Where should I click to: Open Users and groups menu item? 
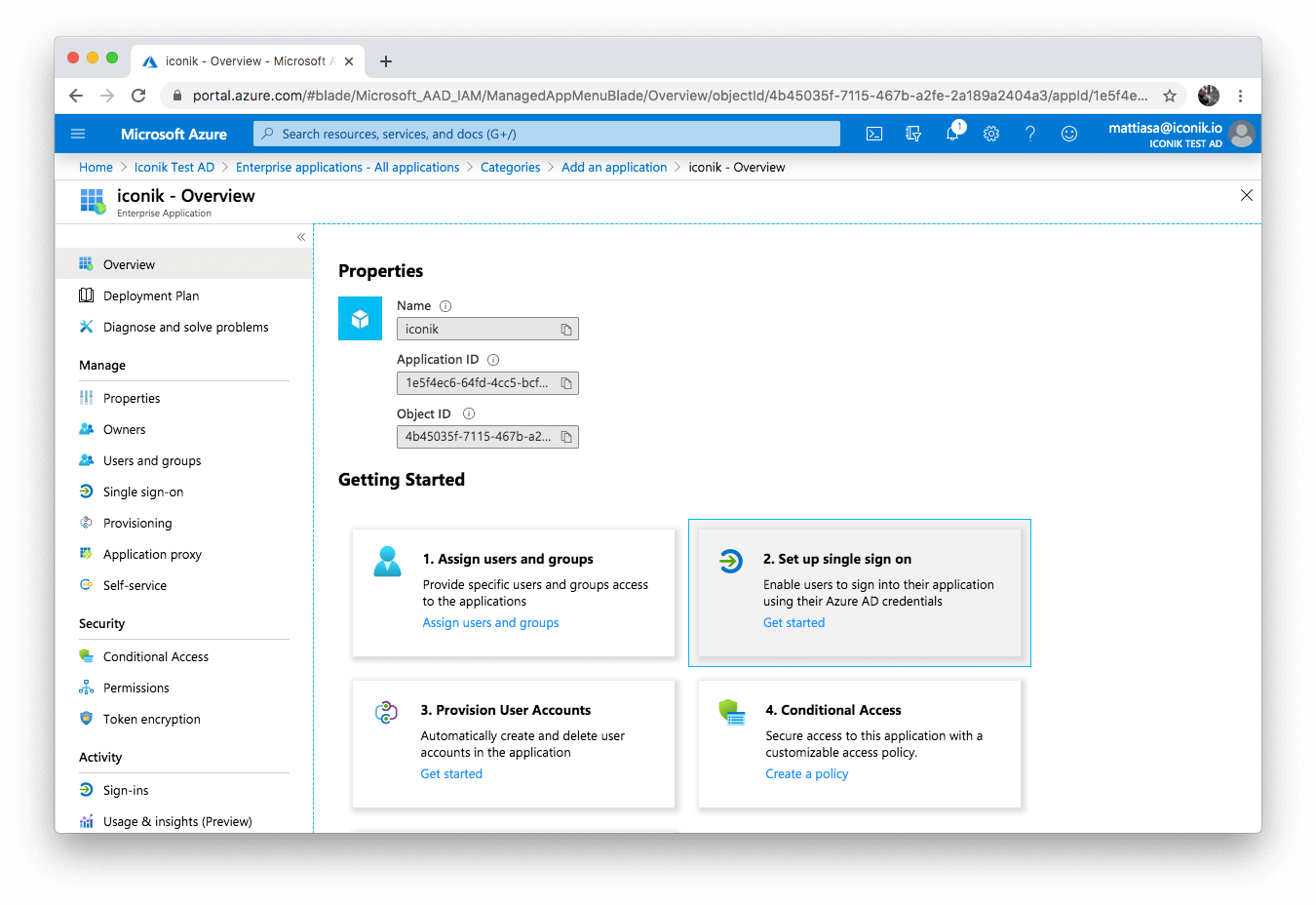point(152,461)
